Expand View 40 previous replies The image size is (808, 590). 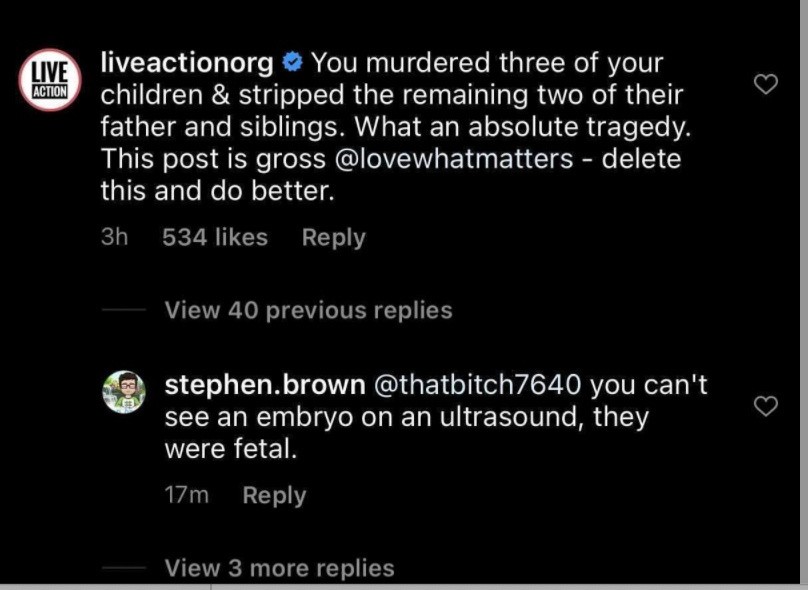tap(308, 310)
